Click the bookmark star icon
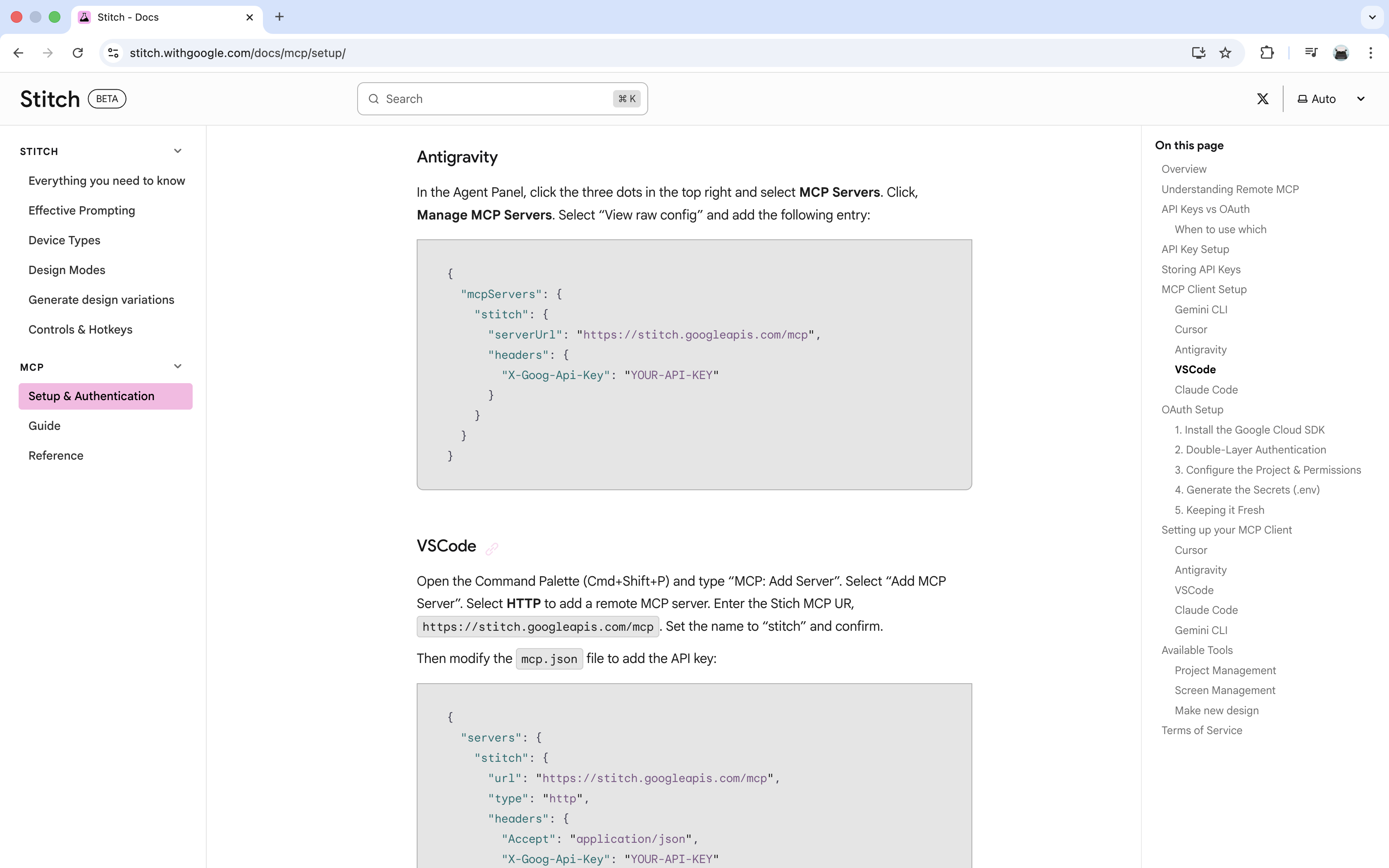Viewport: 1389px width, 868px height. point(1225,53)
